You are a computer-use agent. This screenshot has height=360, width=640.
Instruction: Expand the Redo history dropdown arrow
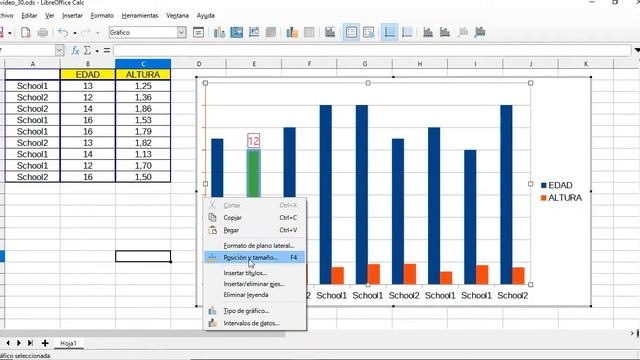click(x=98, y=33)
